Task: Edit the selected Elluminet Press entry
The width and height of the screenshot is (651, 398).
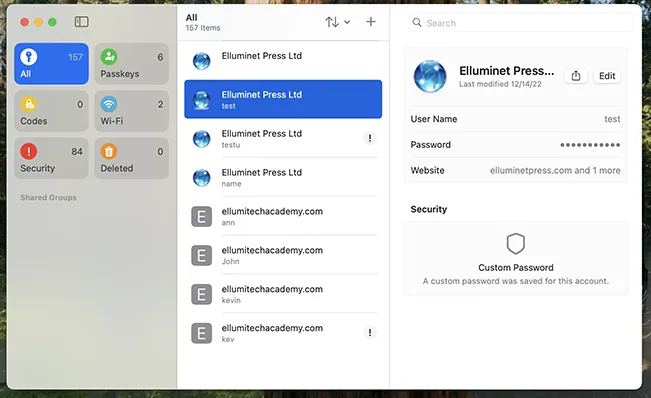Action: 607,76
